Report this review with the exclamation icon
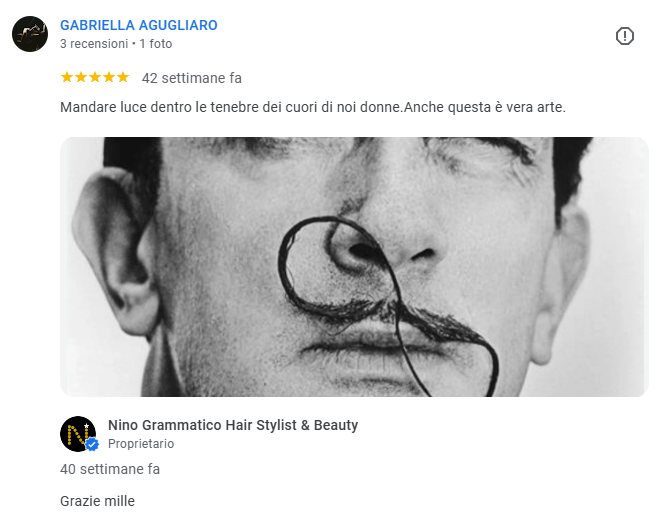This screenshot has width=668, height=517. 625,36
